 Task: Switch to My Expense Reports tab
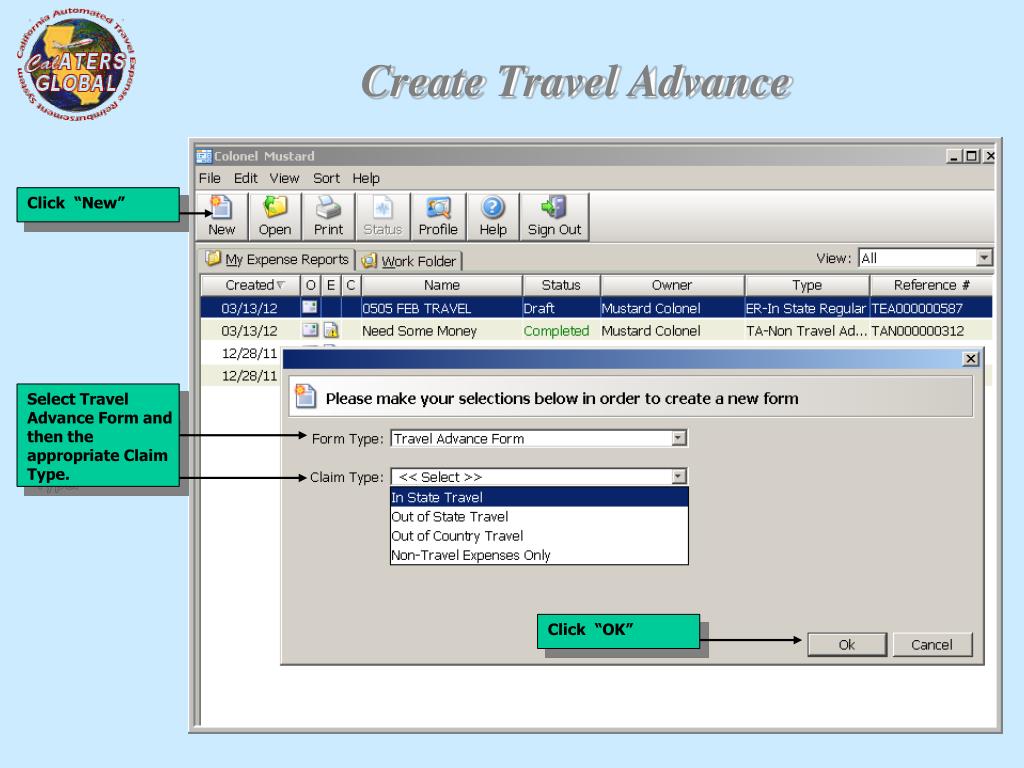277,259
